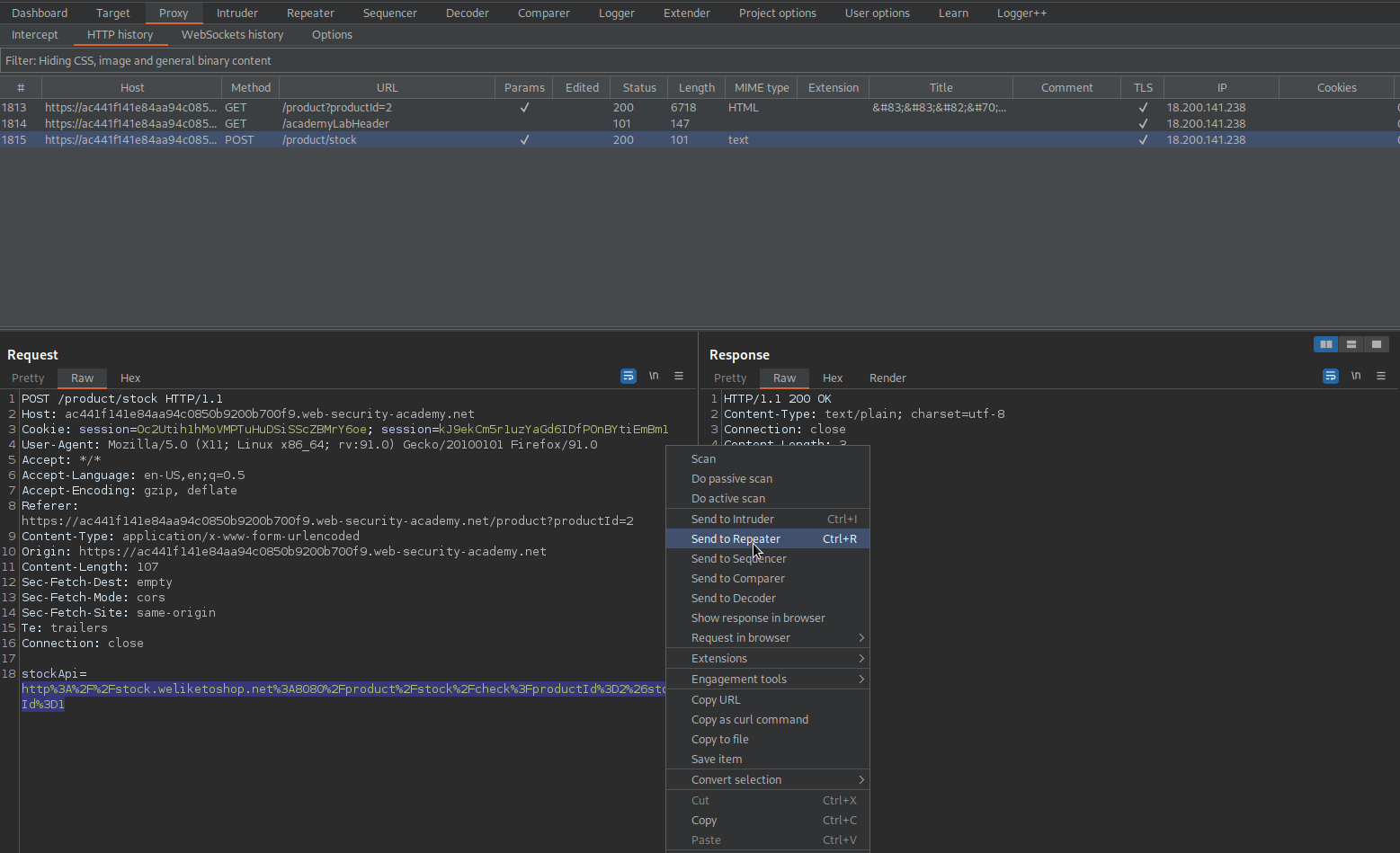This screenshot has height=853, width=1400.
Task: Toggle the \n non-printable characters in Response panel
Action: click(1356, 376)
